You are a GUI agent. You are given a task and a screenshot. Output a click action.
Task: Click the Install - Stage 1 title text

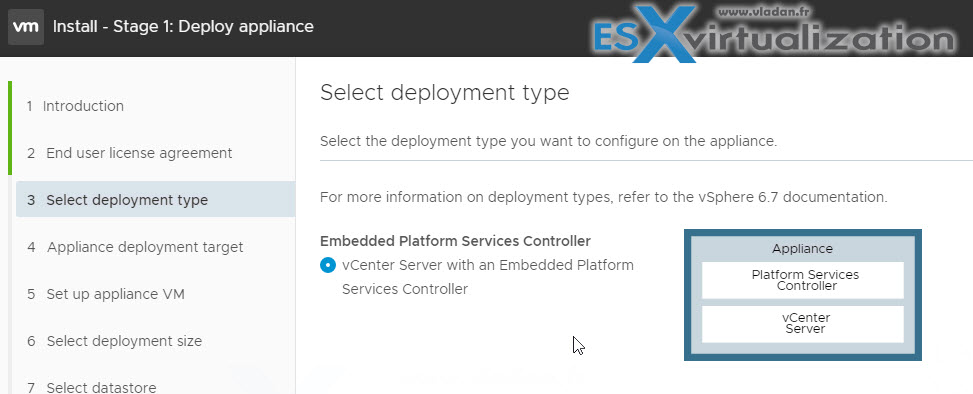184,27
